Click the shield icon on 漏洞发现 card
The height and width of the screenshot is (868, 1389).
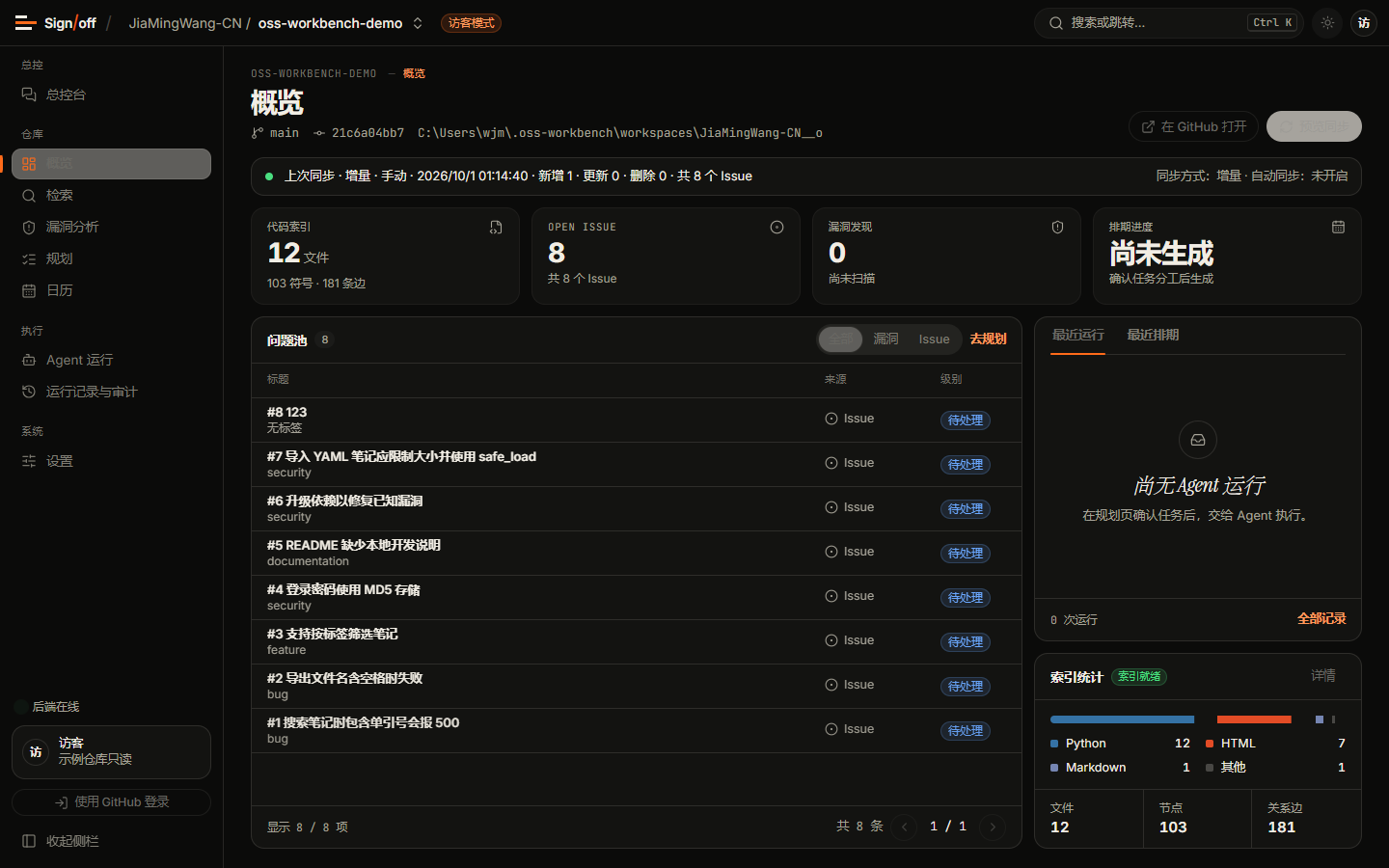[x=1057, y=228]
